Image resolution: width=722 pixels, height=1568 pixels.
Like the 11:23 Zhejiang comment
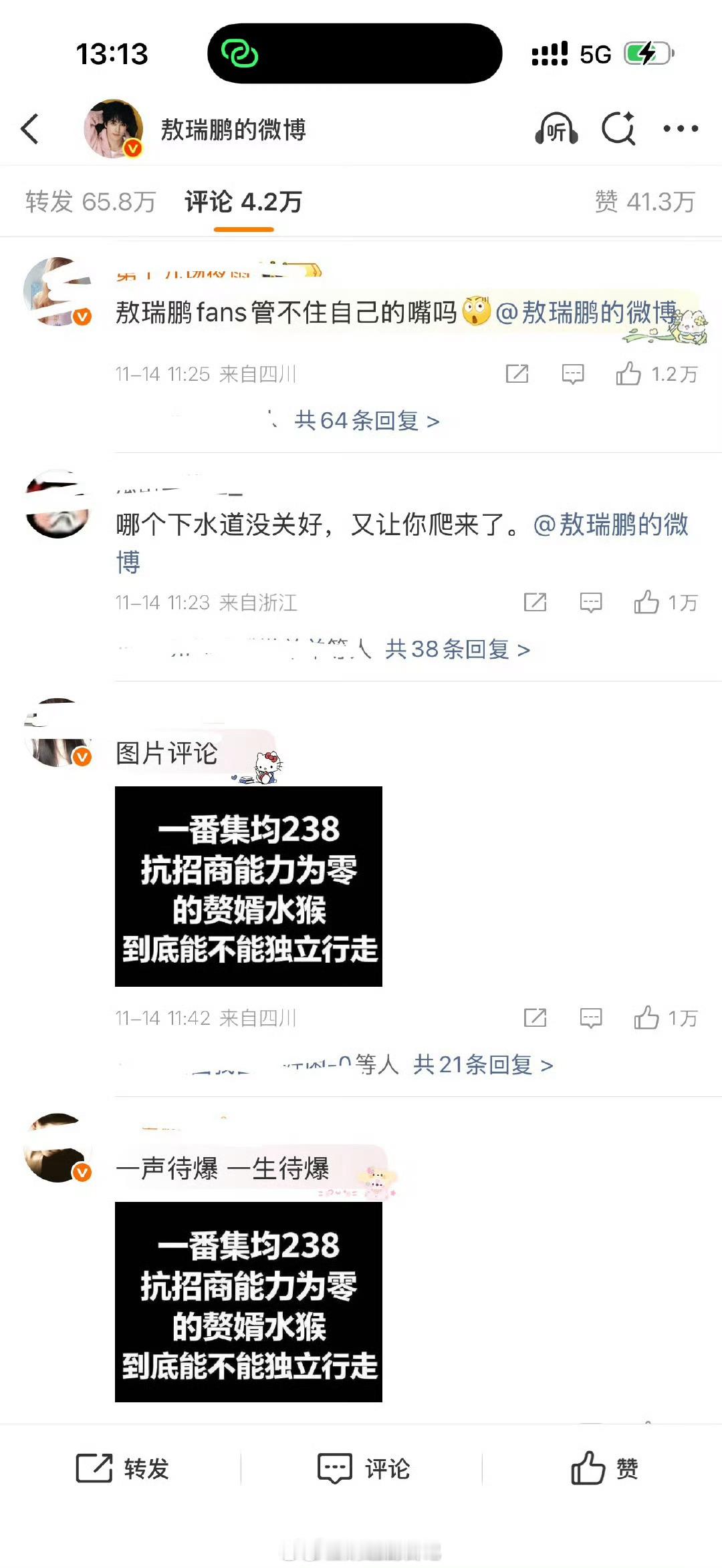click(x=666, y=603)
